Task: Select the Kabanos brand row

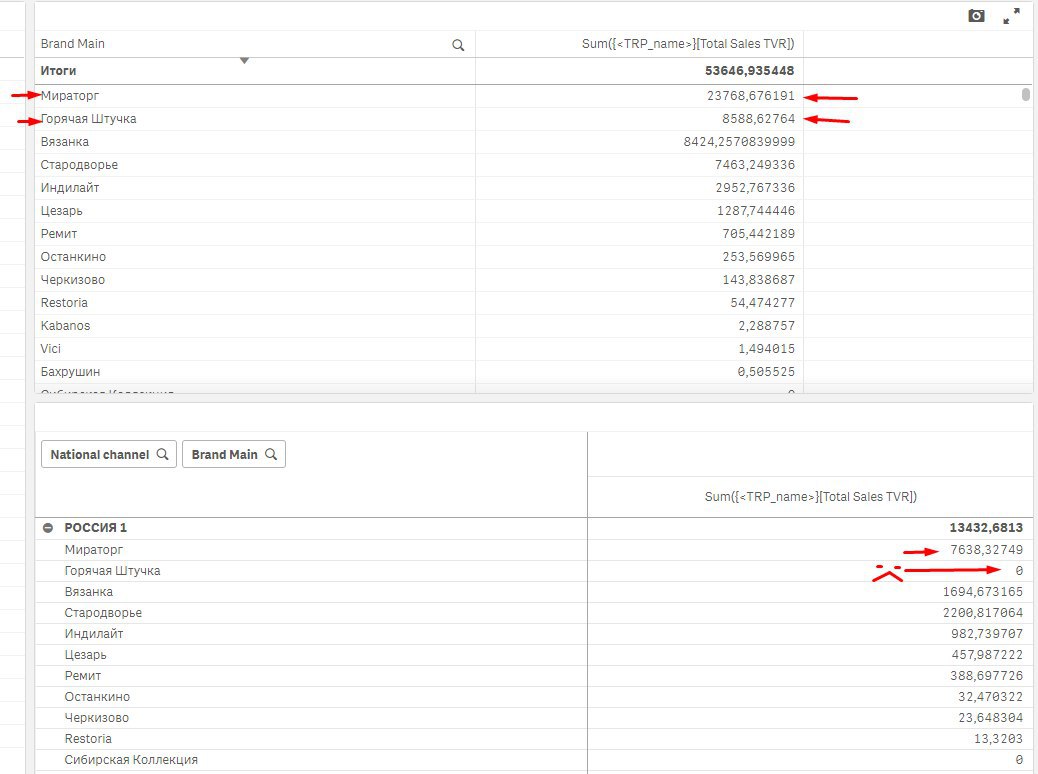Action: click(x=66, y=326)
